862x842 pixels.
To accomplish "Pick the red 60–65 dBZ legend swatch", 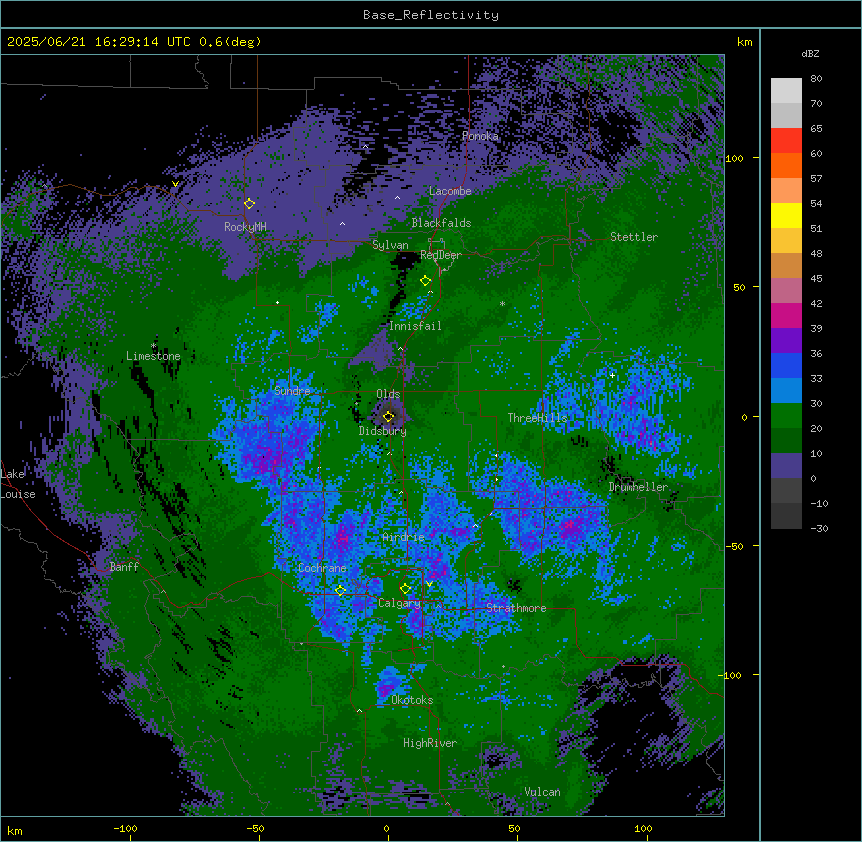I will [786, 141].
